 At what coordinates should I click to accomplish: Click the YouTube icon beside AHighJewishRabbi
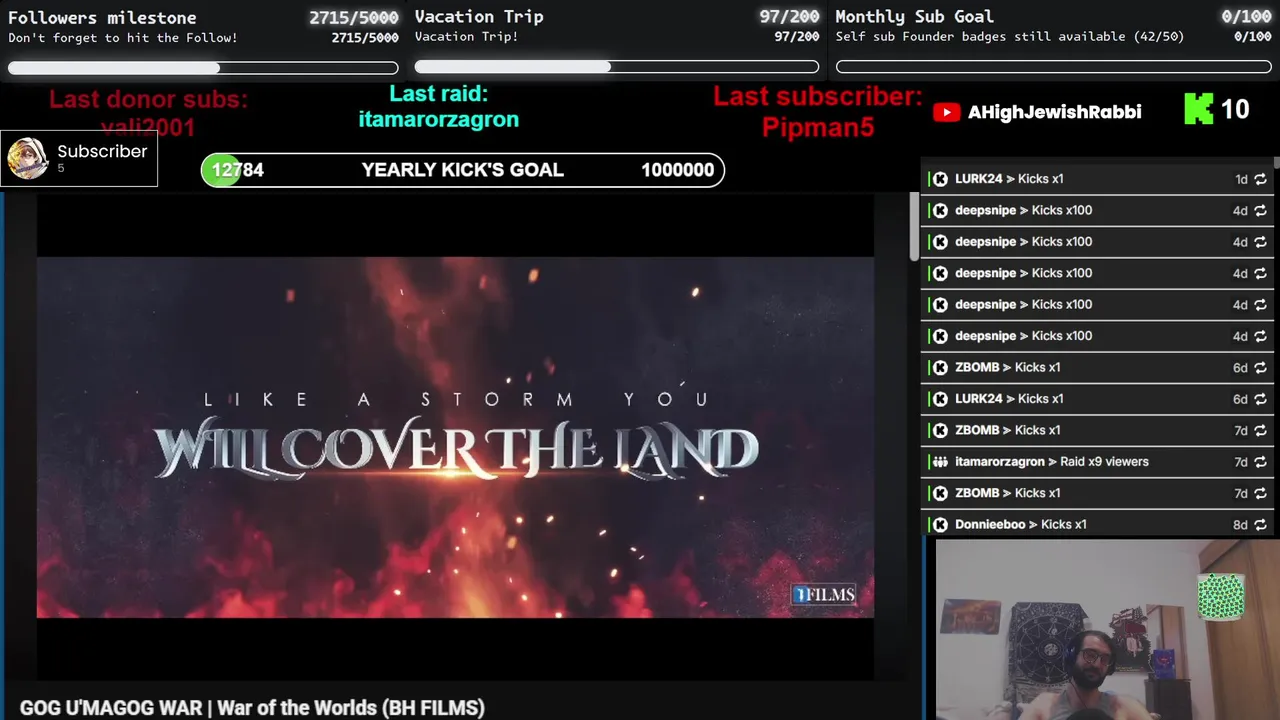(x=946, y=112)
